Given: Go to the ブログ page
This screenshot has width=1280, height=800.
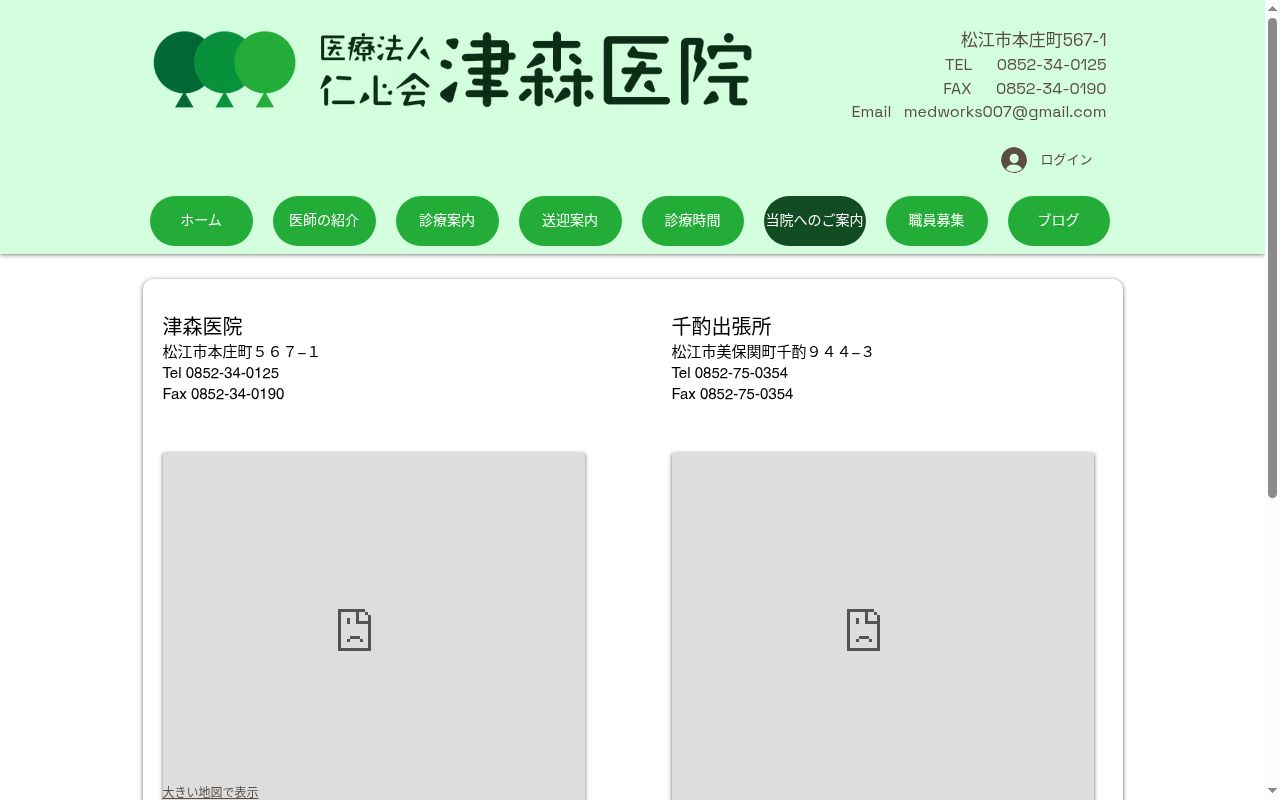Looking at the screenshot, I should click(1059, 221).
